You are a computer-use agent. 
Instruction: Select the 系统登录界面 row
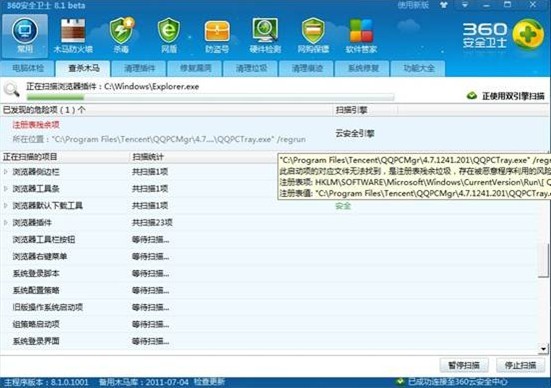click(x=36, y=341)
